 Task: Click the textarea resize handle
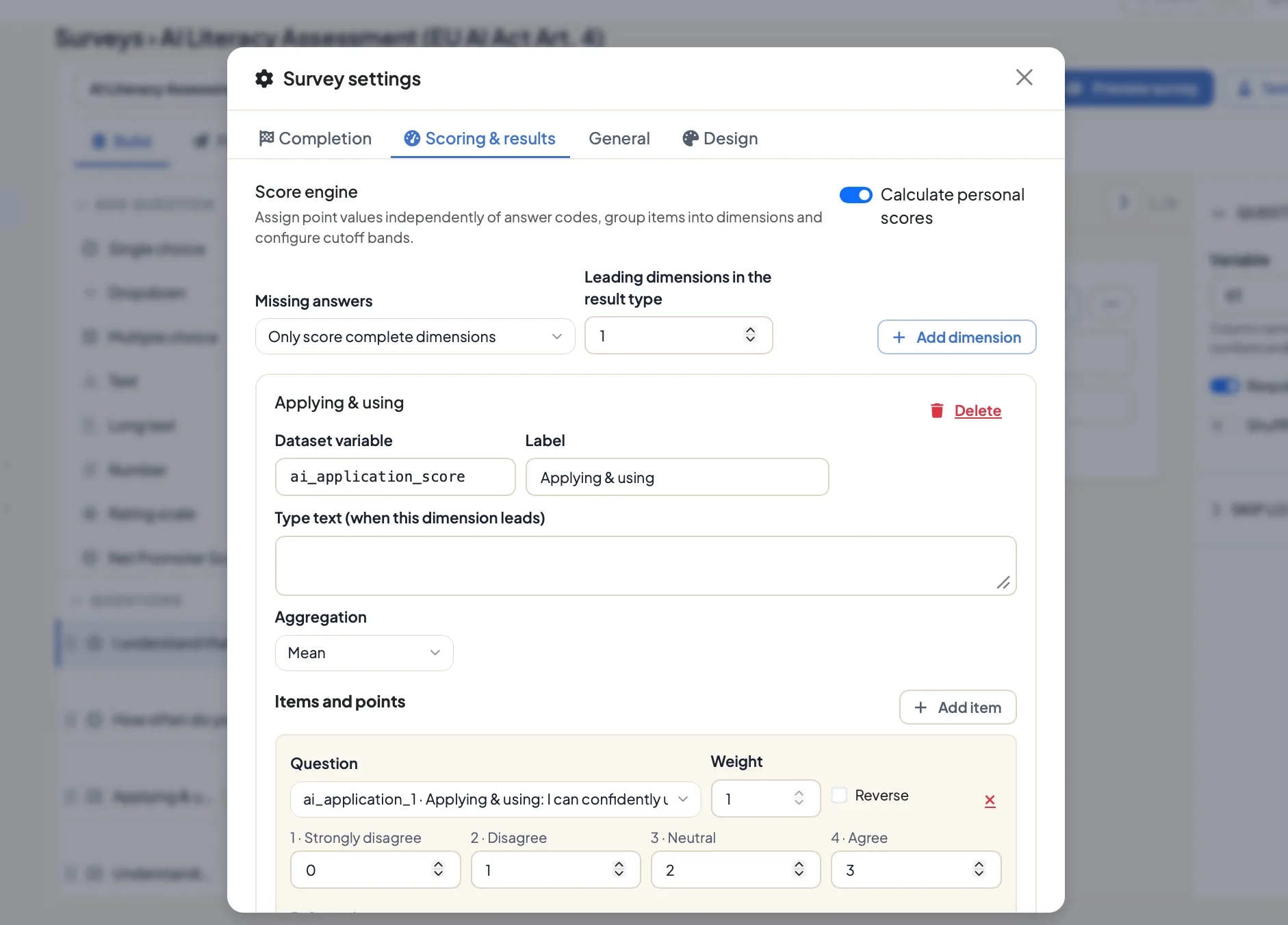1003,583
